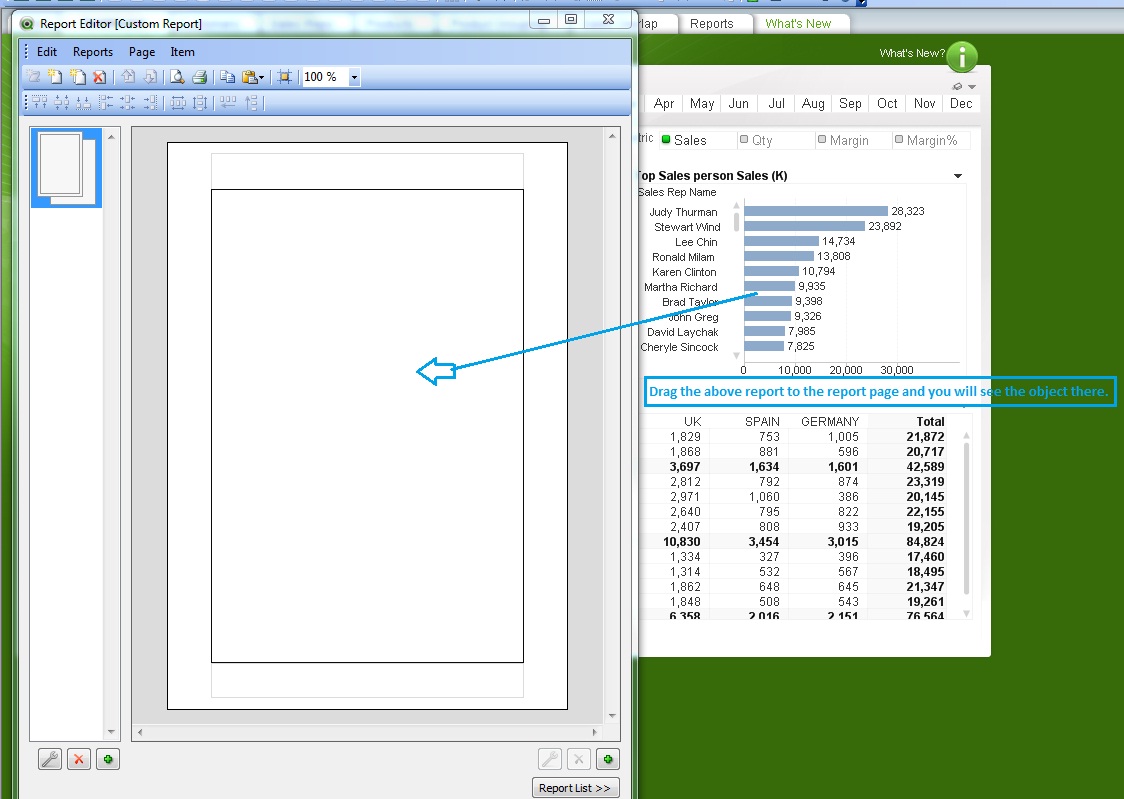
Task: Add a page with left green plus
Action: (x=108, y=759)
